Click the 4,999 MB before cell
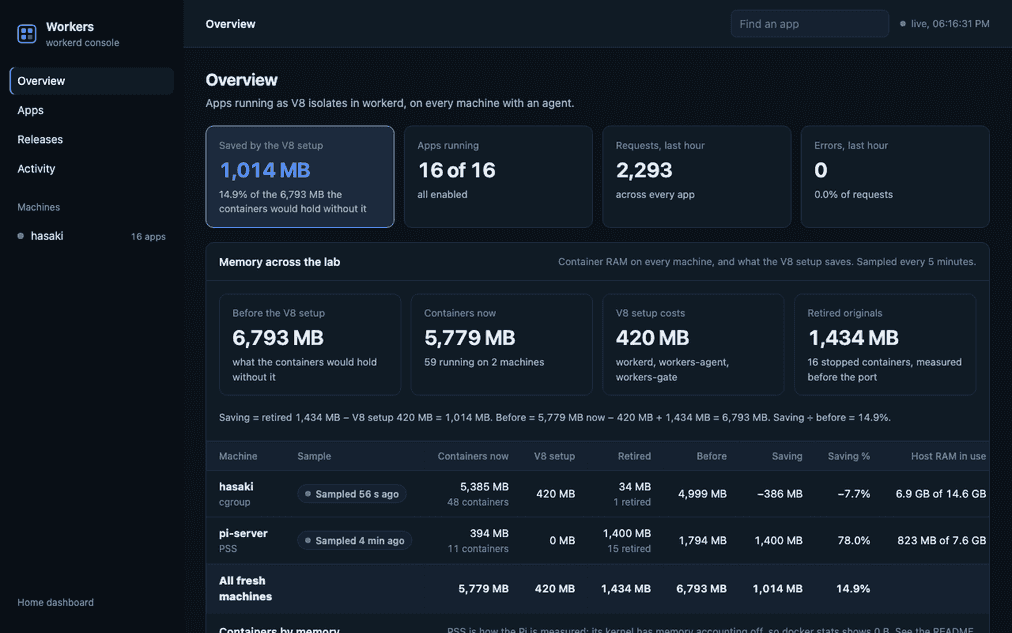The height and width of the screenshot is (633, 1012). click(x=702, y=494)
